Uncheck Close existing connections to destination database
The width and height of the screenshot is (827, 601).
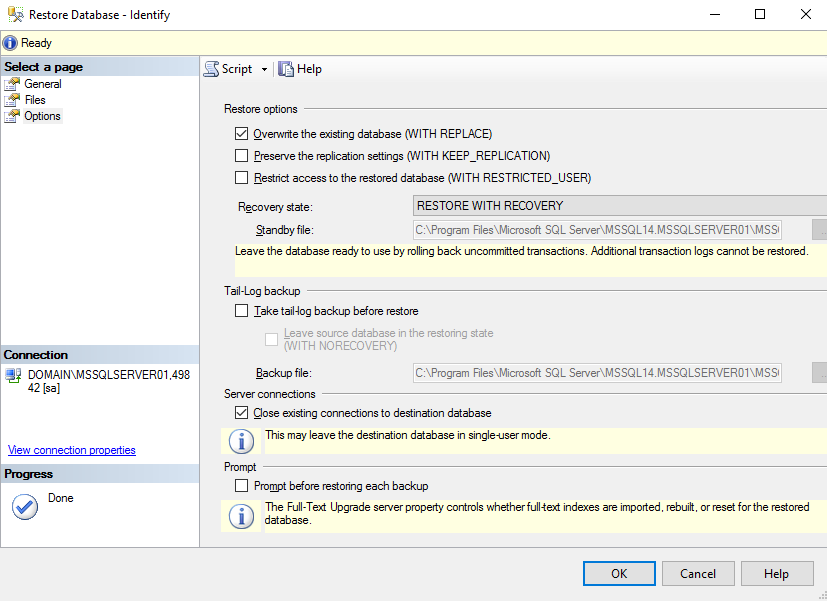pyautogui.click(x=242, y=413)
